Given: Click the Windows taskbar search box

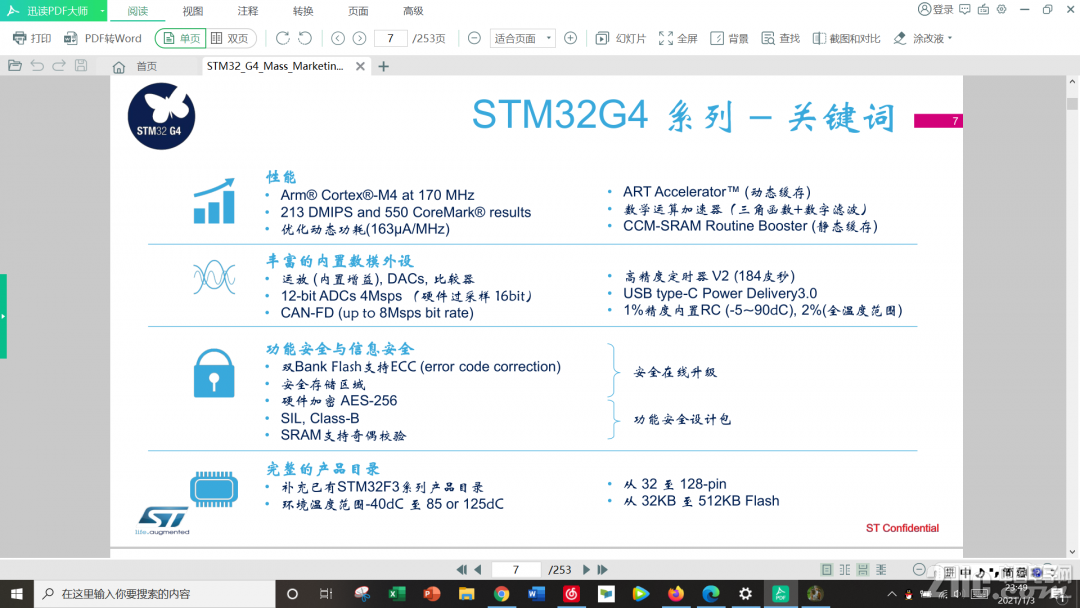Looking at the screenshot, I should coord(154,594).
